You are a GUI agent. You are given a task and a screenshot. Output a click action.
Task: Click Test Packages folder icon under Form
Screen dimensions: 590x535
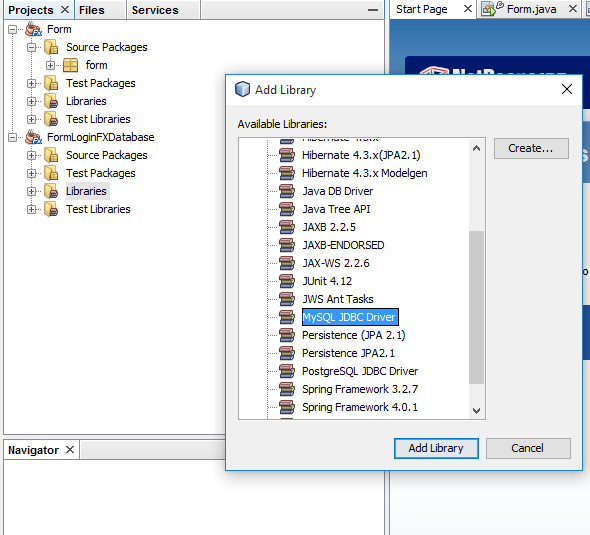click(51, 83)
